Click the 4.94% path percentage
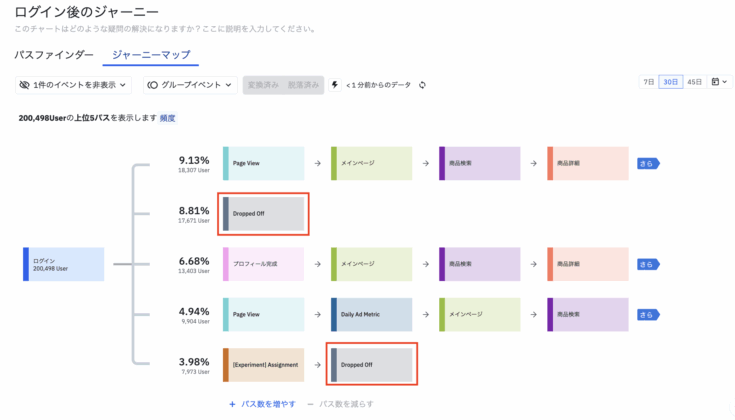Viewport: 735px width, 420px height. (x=194, y=312)
